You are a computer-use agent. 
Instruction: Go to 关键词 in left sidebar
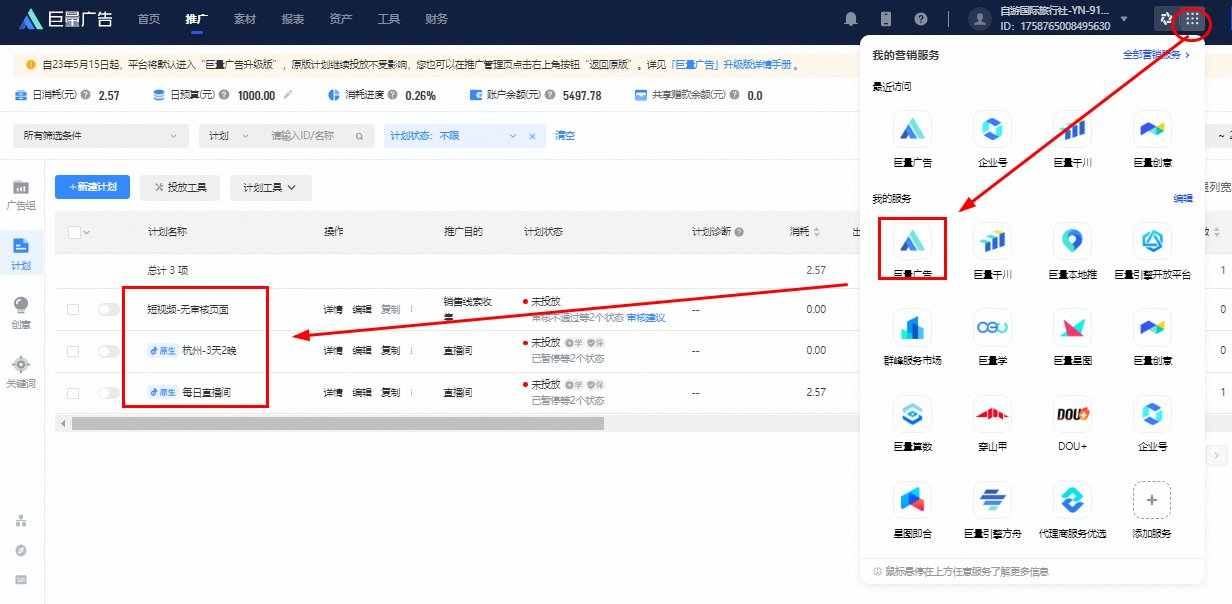coord(21,371)
